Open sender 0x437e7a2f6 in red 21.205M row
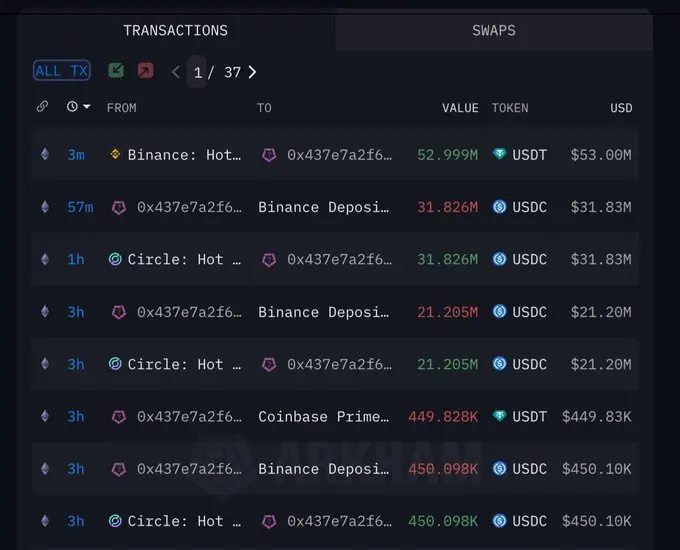 (x=189, y=312)
